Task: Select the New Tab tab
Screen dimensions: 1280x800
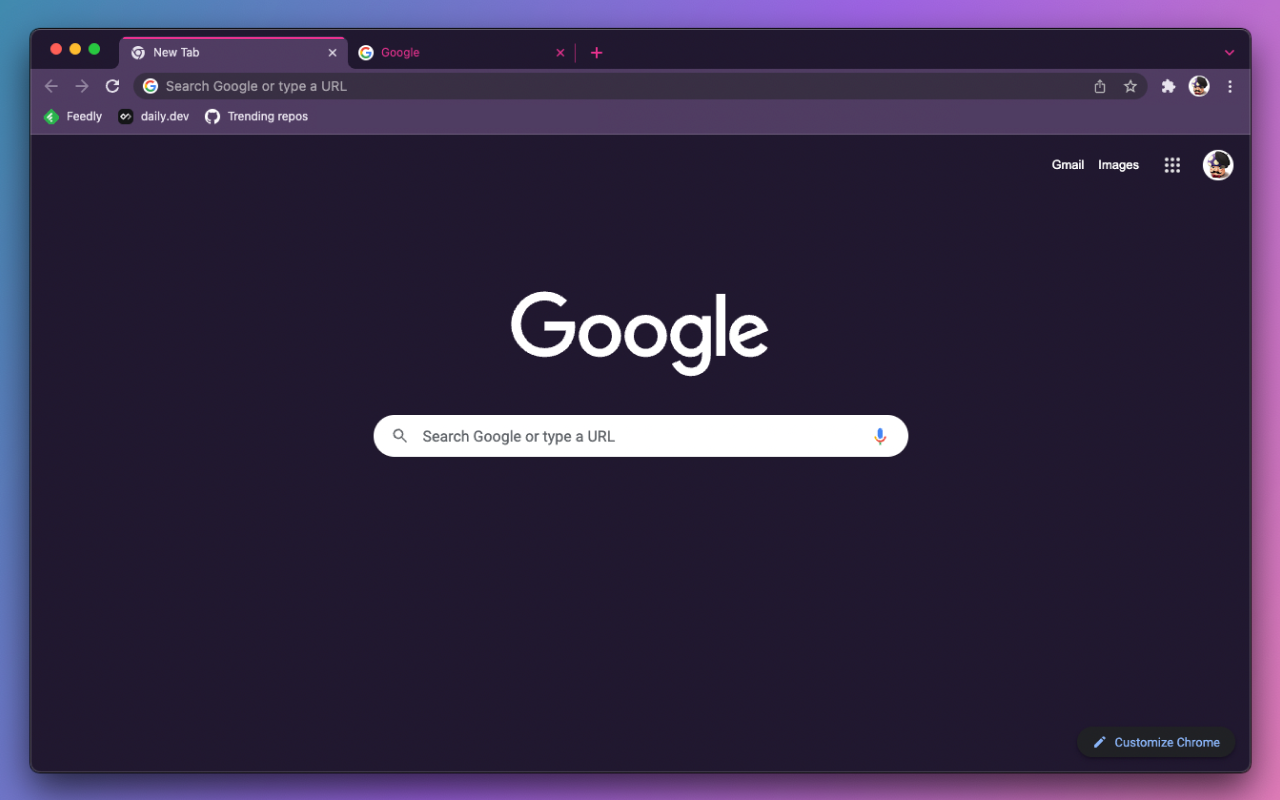Action: 234,53
